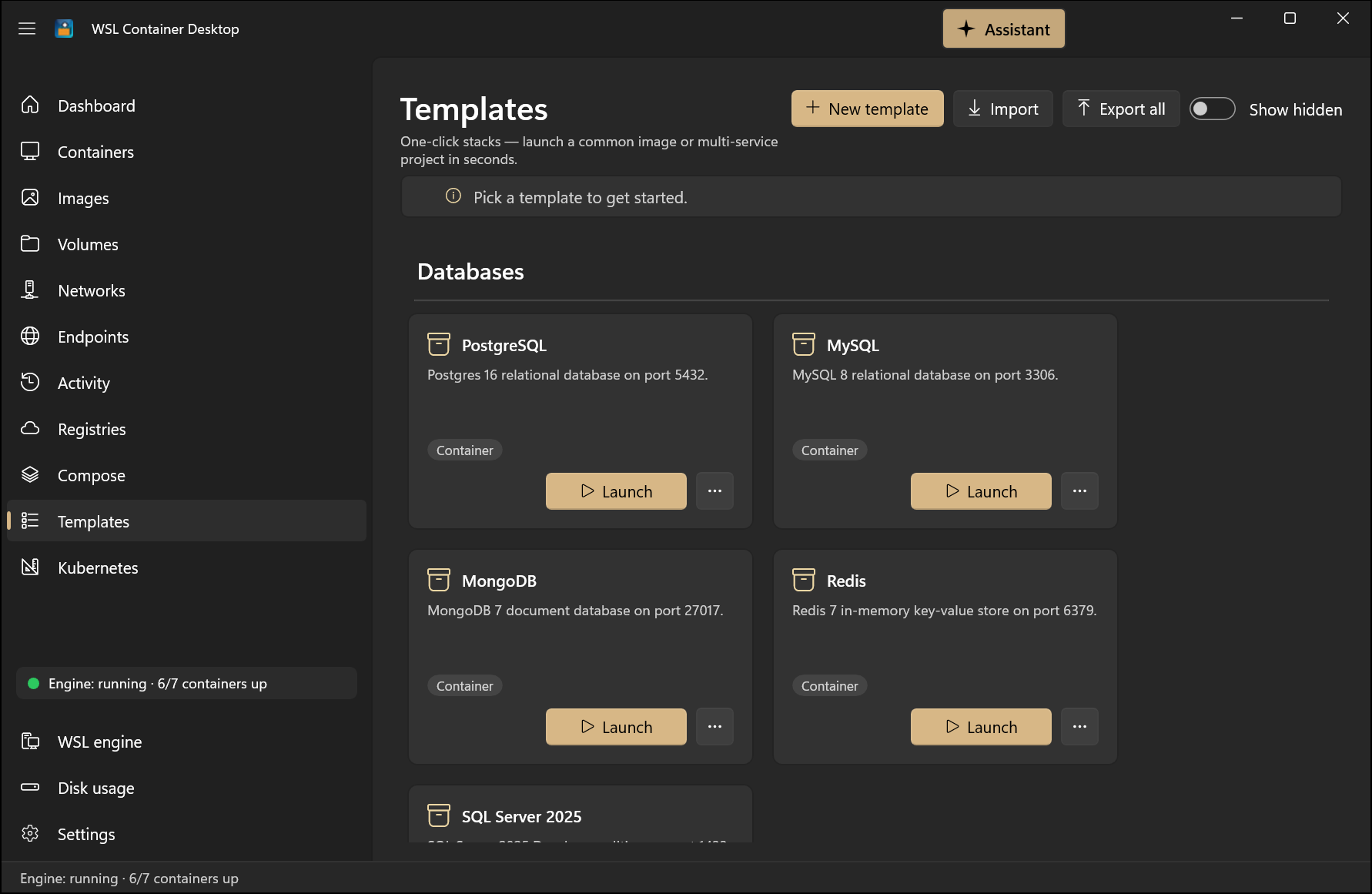
Task: Open more options for MySQL
Action: [1079, 491]
